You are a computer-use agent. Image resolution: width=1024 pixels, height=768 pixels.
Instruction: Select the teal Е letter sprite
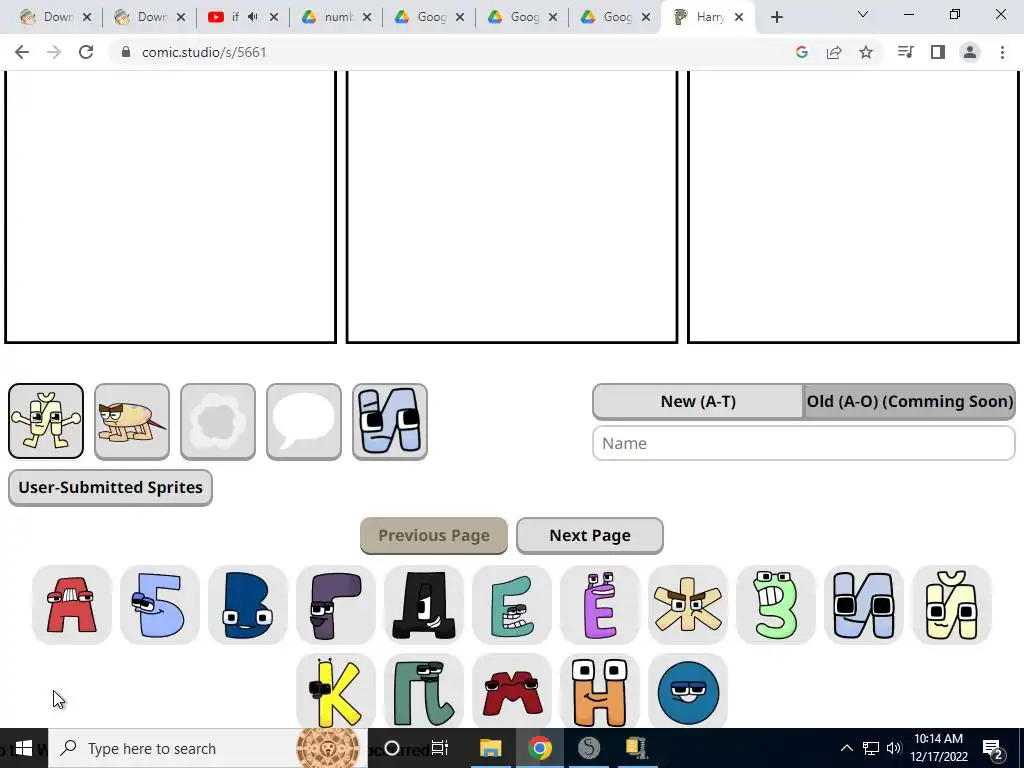click(x=512, y=605)
